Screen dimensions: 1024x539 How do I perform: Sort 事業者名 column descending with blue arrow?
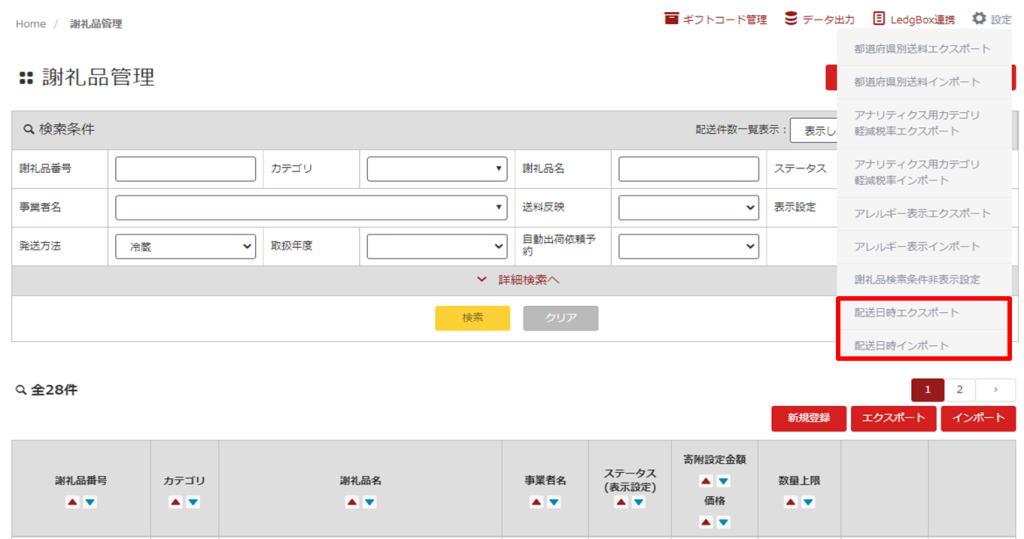[x=554, y=502]
